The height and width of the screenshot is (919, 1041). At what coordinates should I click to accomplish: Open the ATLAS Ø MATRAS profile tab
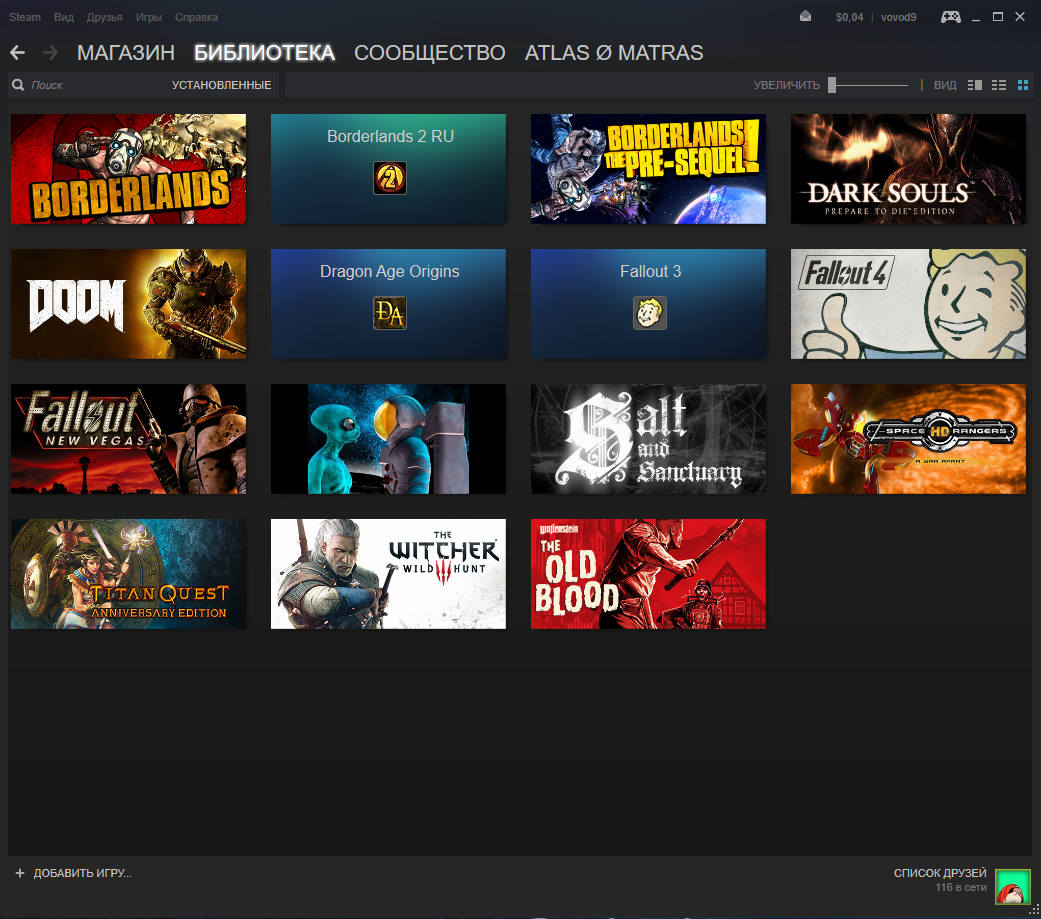[614, 52]
